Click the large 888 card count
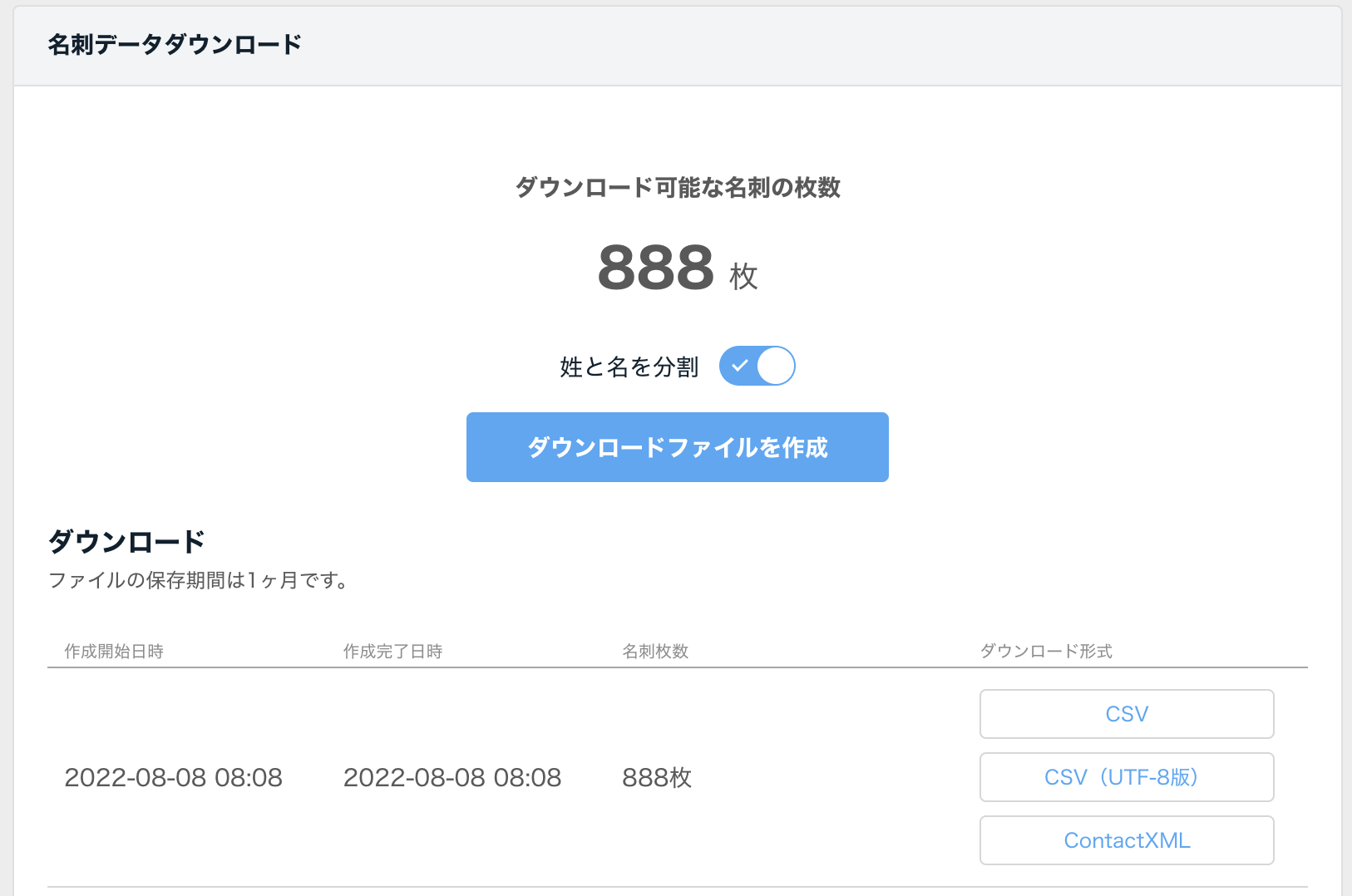Screen dimensions: 1352x896 (x=655, y=268)
